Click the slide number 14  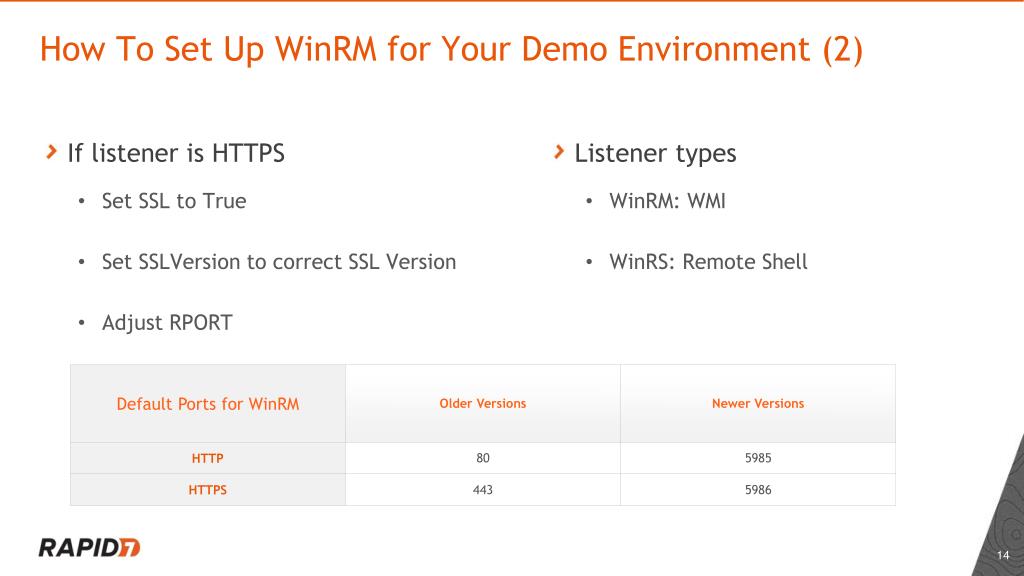click(x=1003, y=555)
